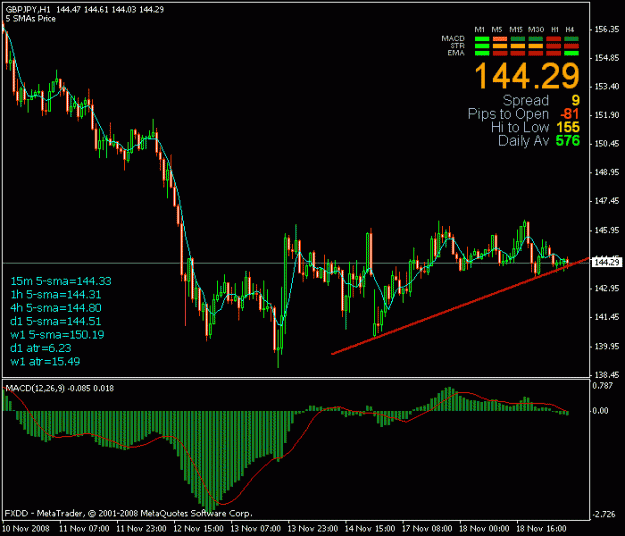Click the 138.45 price axis label
The image size is (625, 536).
point(607,375)
